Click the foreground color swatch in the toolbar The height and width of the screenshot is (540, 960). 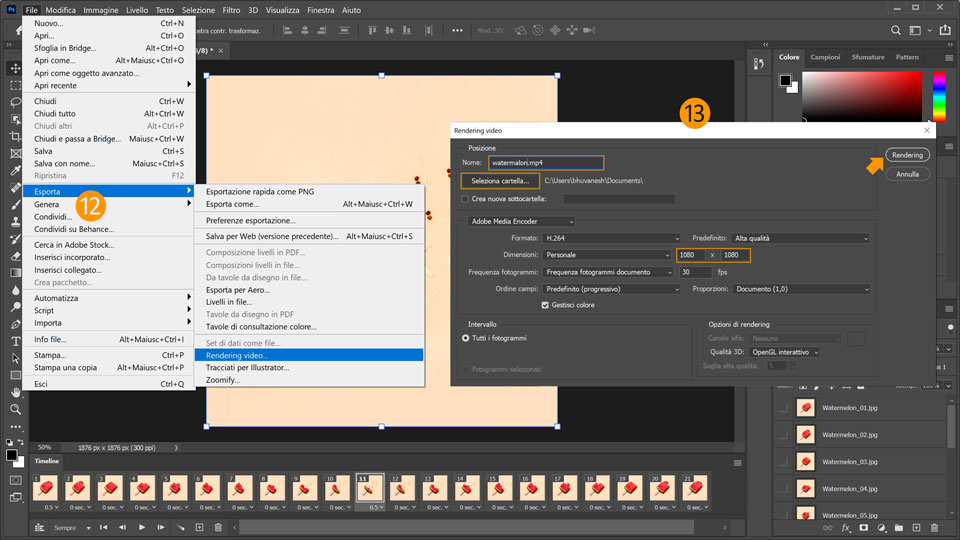coord(11,455)
